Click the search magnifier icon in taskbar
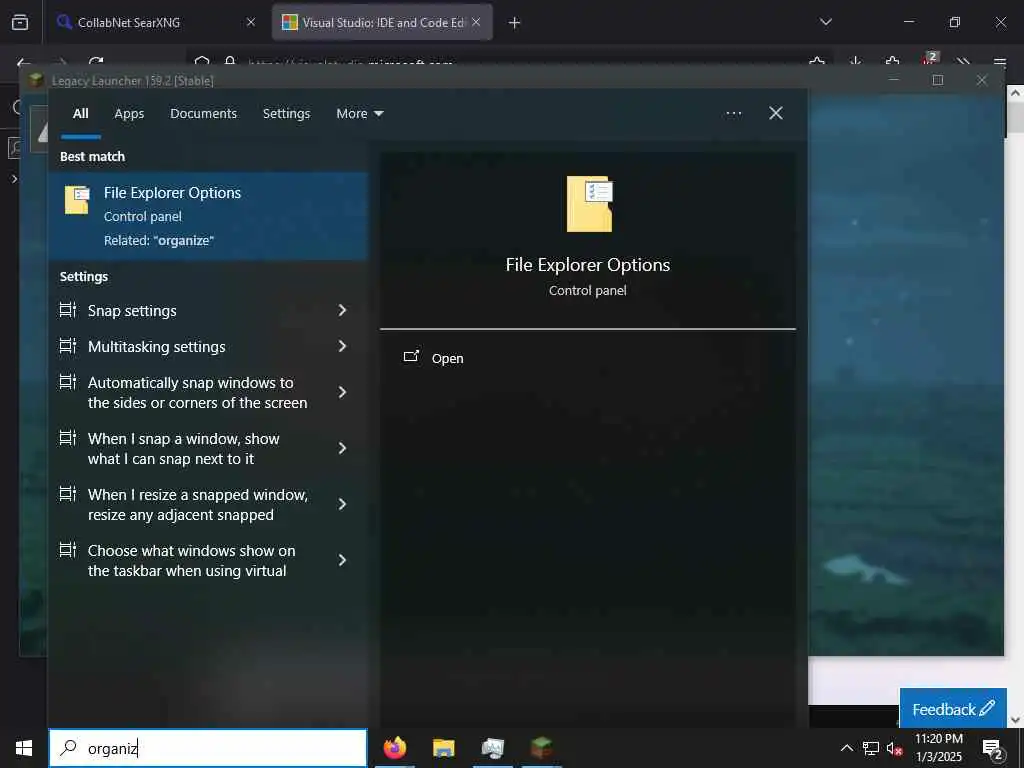This screenshot has height=768, width=1024. coord(68,748)
